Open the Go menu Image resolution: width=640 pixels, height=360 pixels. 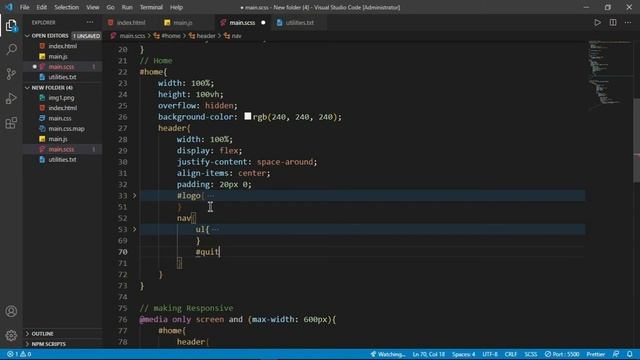coord(111,7)
